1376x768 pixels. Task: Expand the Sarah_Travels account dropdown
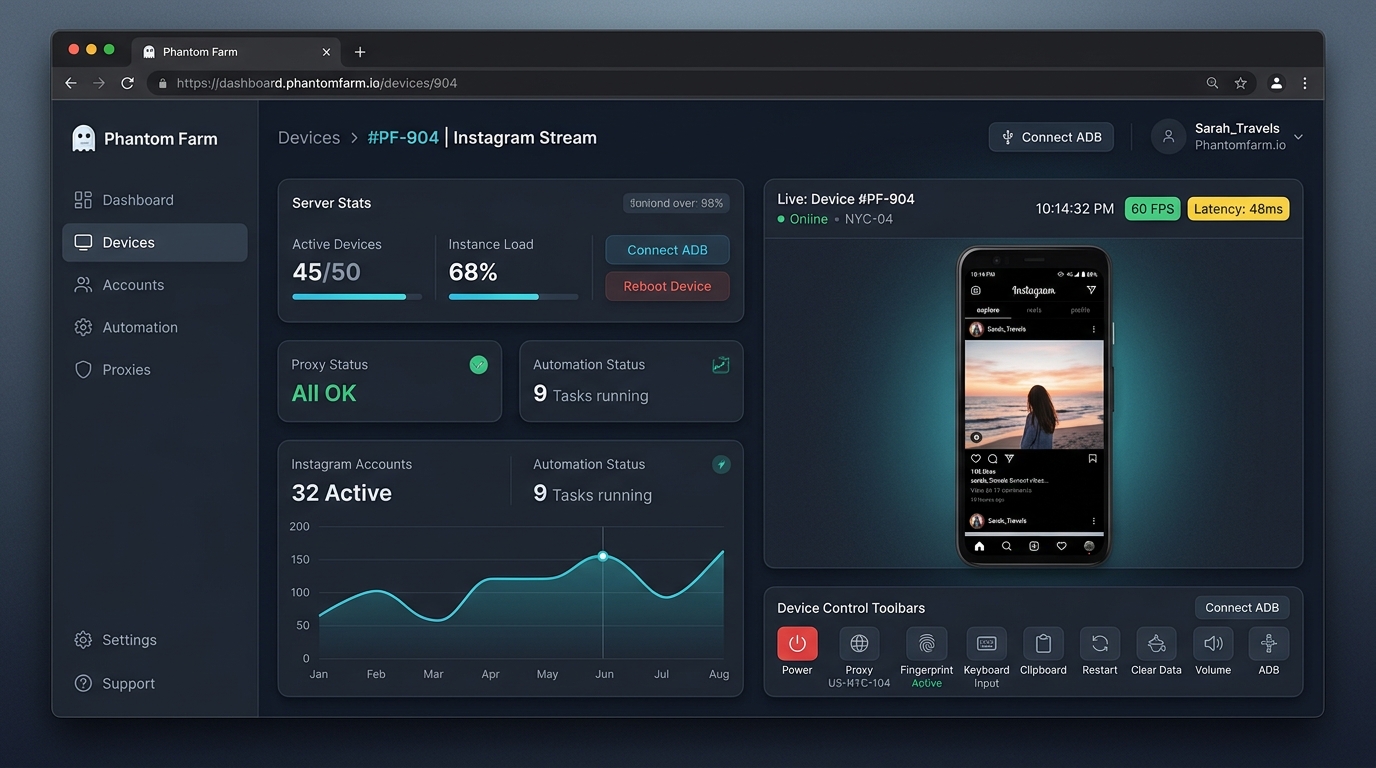(1298, 137)
